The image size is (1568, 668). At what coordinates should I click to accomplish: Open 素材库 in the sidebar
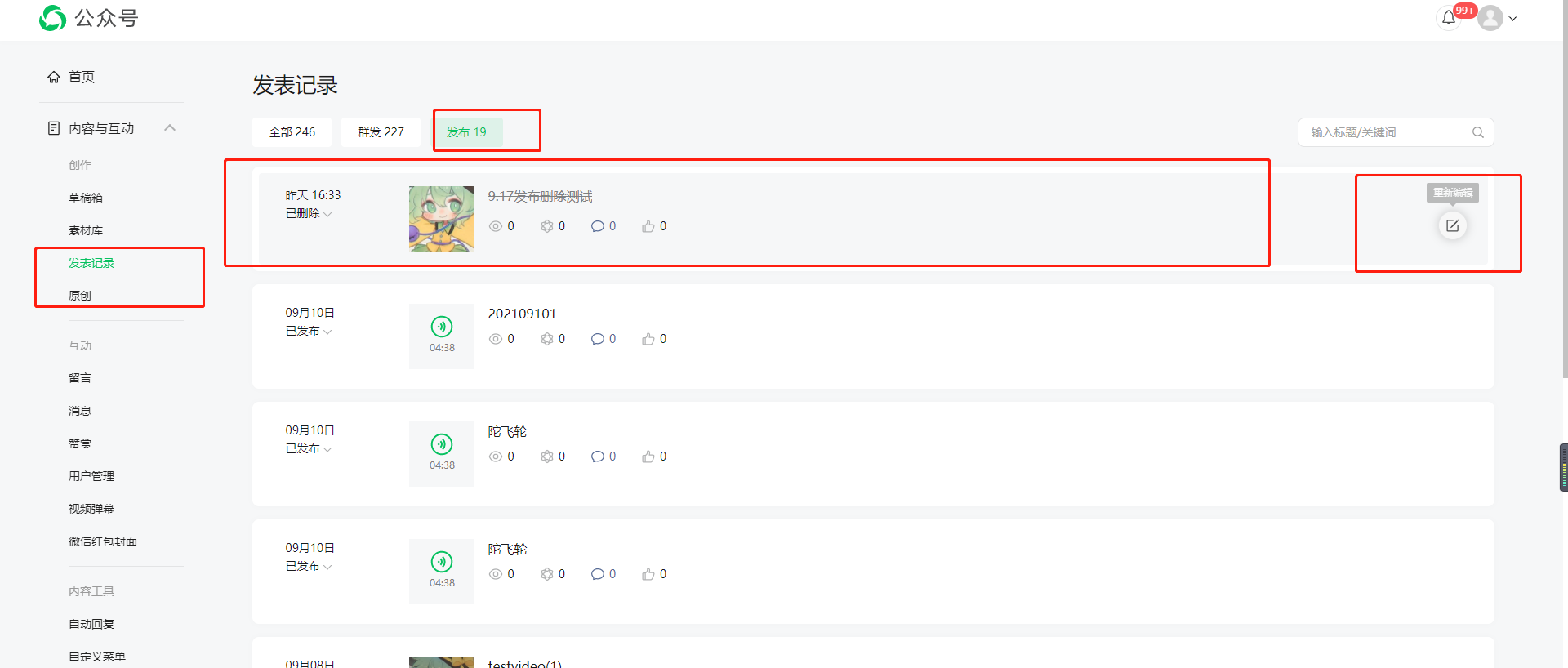click(x=86, y=230)
